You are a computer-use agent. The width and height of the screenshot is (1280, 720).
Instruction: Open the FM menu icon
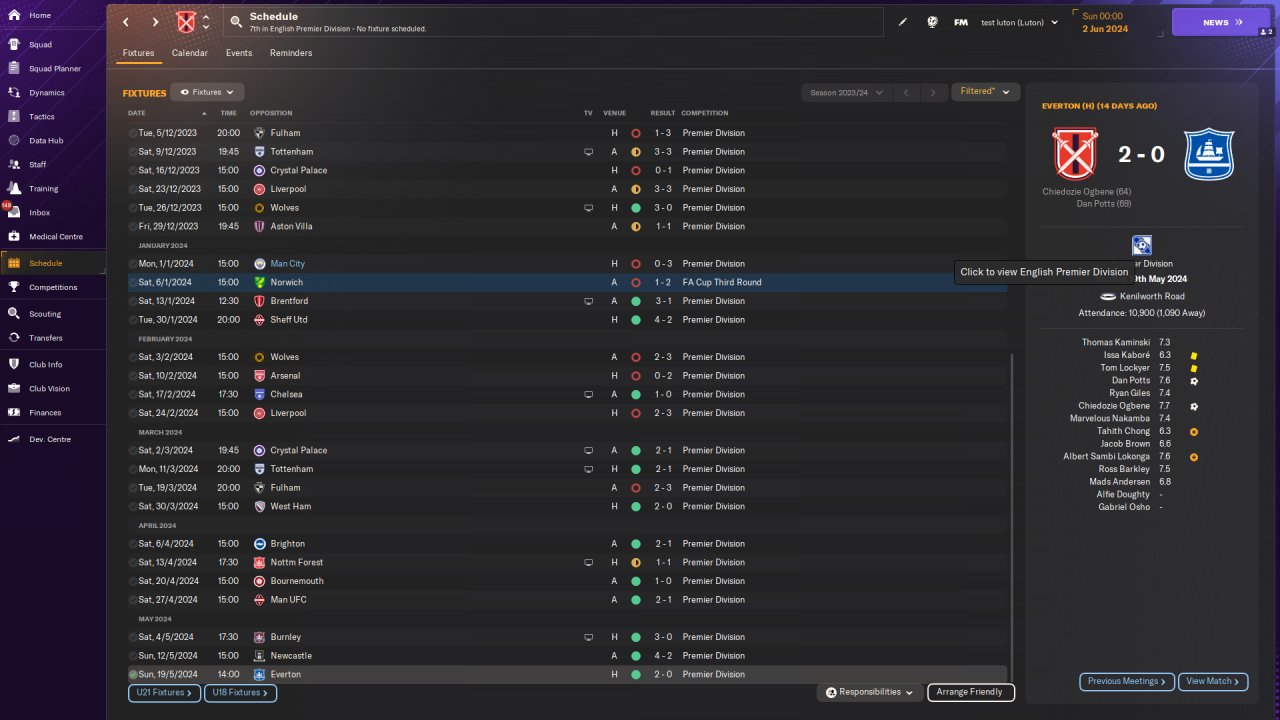tap(960, 22)
